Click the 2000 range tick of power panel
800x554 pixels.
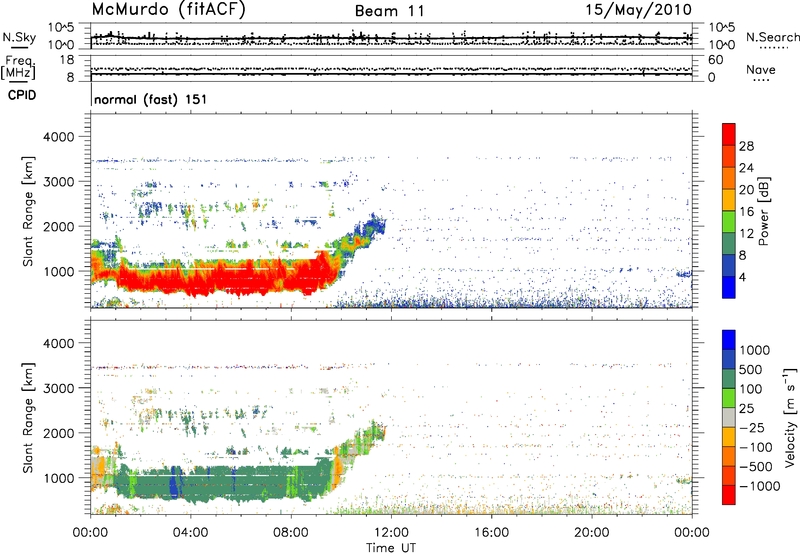click(x=59, y=226)
